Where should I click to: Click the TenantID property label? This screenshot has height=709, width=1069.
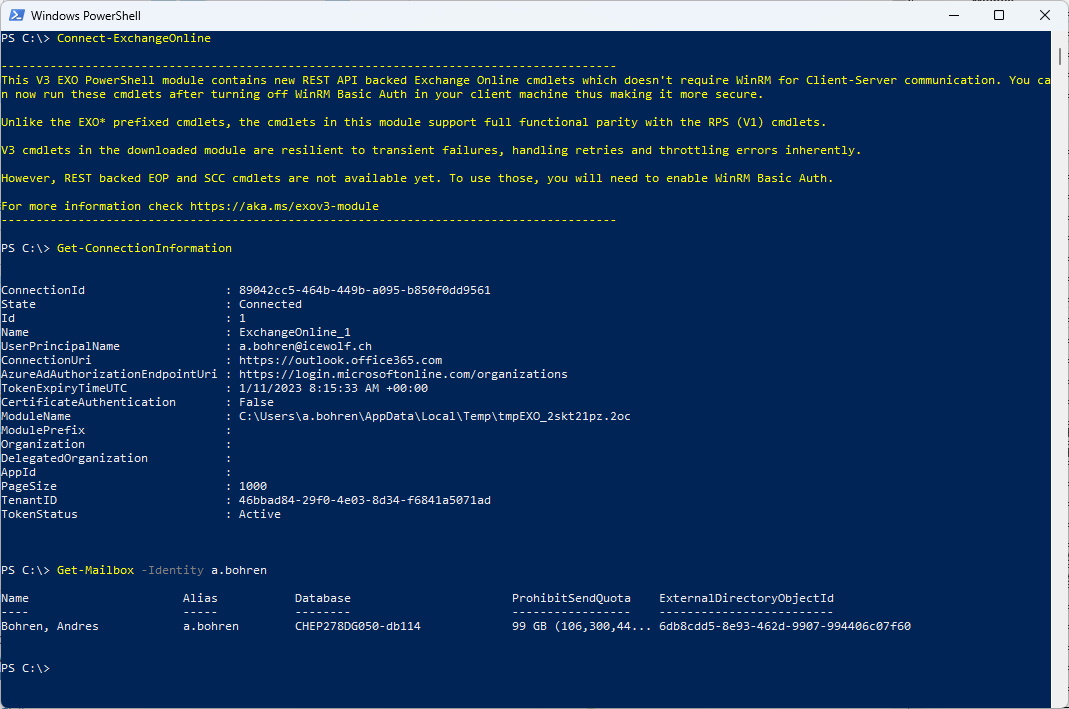[x=29, y=500]
